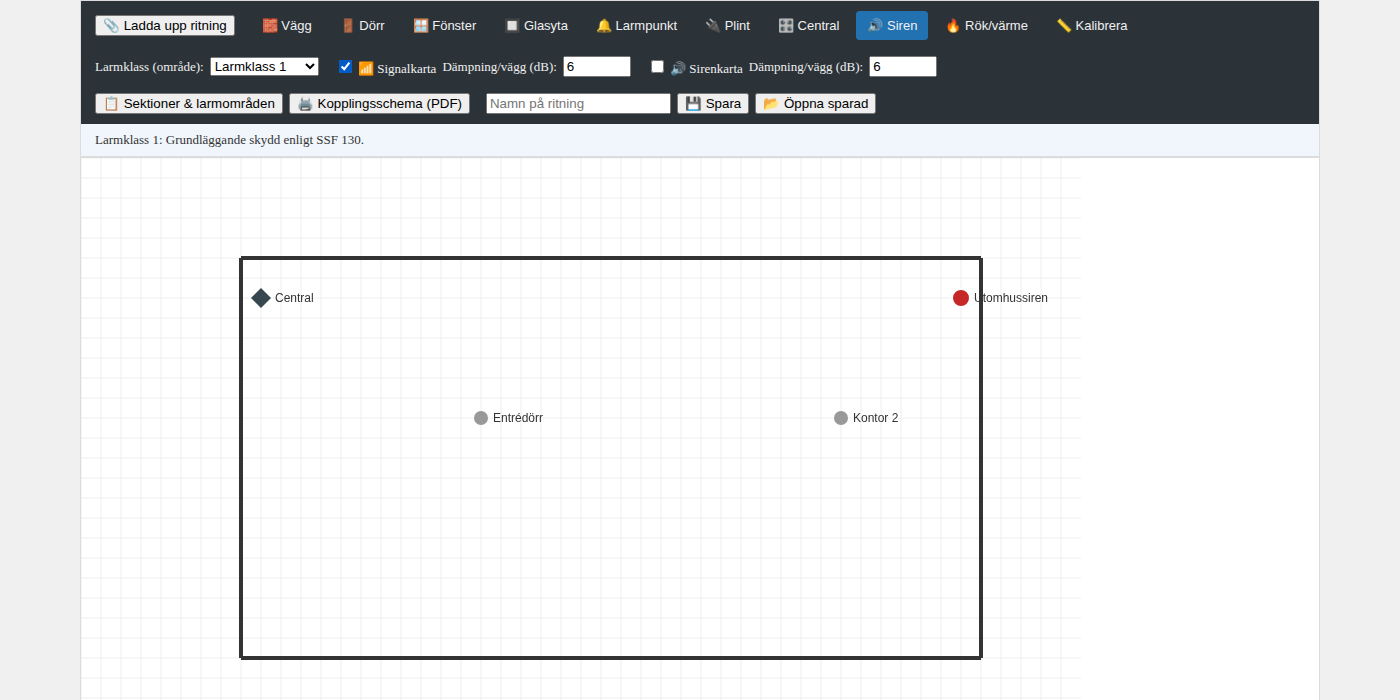The image size is (1400, 700).
Task: Select the Plint tool
Action: [x=728, y=26]
